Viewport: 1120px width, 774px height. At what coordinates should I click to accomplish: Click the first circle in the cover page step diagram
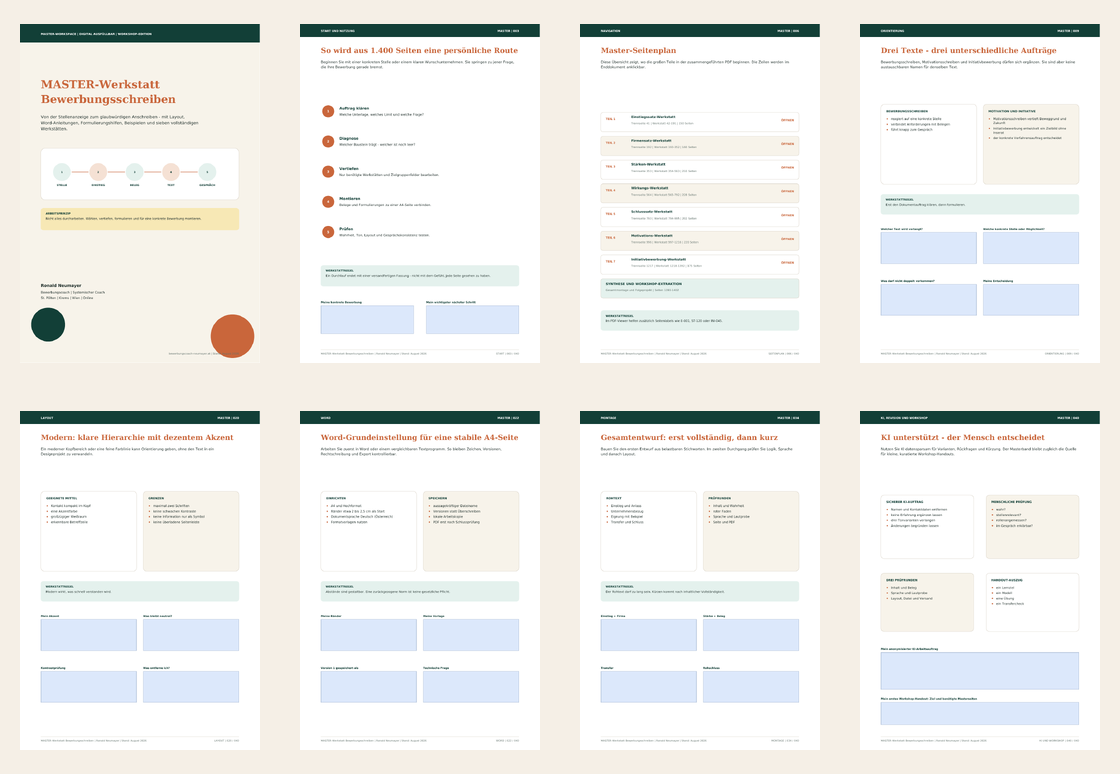[62, 172]
